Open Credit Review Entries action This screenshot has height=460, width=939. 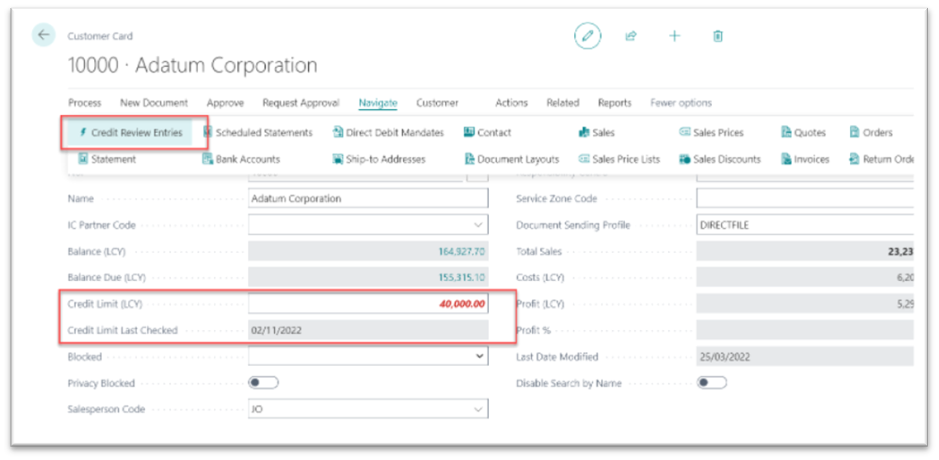point(130,133)
